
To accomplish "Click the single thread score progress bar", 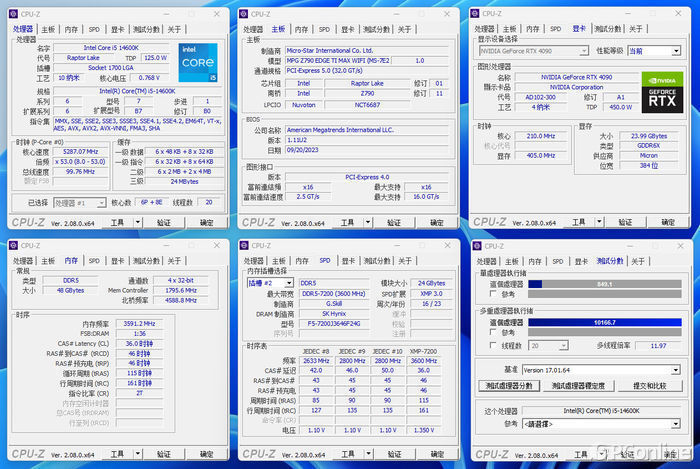I will pos(604,284).
